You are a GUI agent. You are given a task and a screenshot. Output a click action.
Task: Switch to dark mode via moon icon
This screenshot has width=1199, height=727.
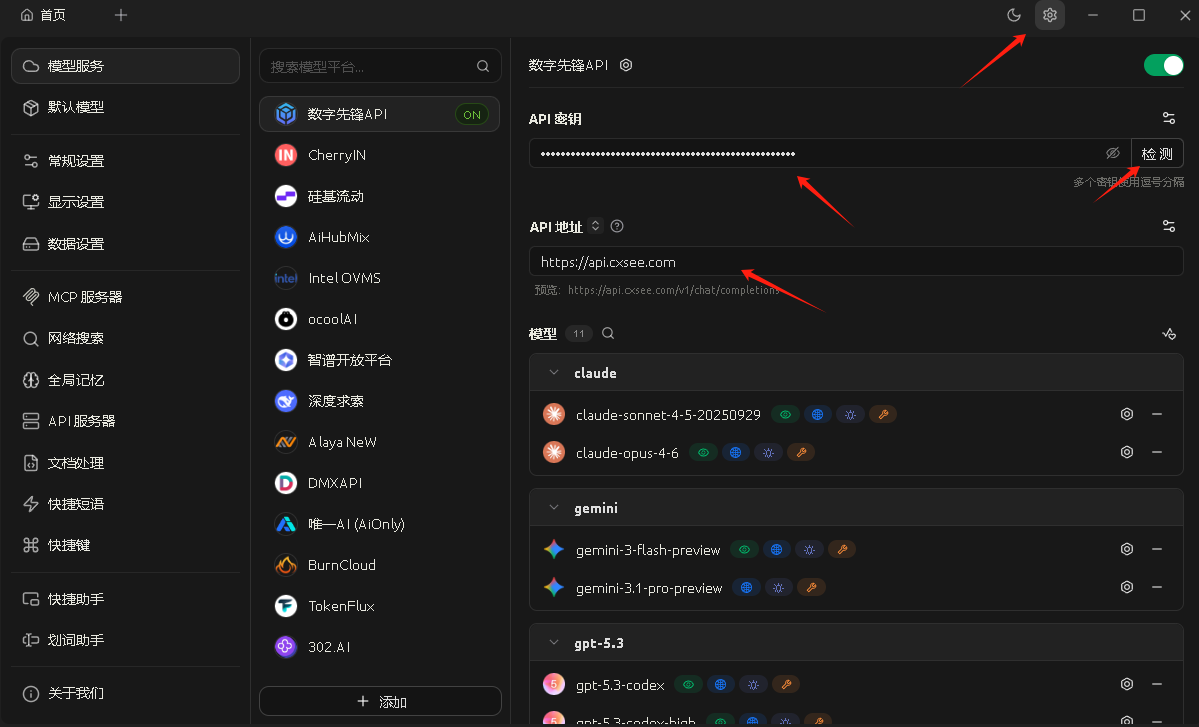[x=1014, y=15]
